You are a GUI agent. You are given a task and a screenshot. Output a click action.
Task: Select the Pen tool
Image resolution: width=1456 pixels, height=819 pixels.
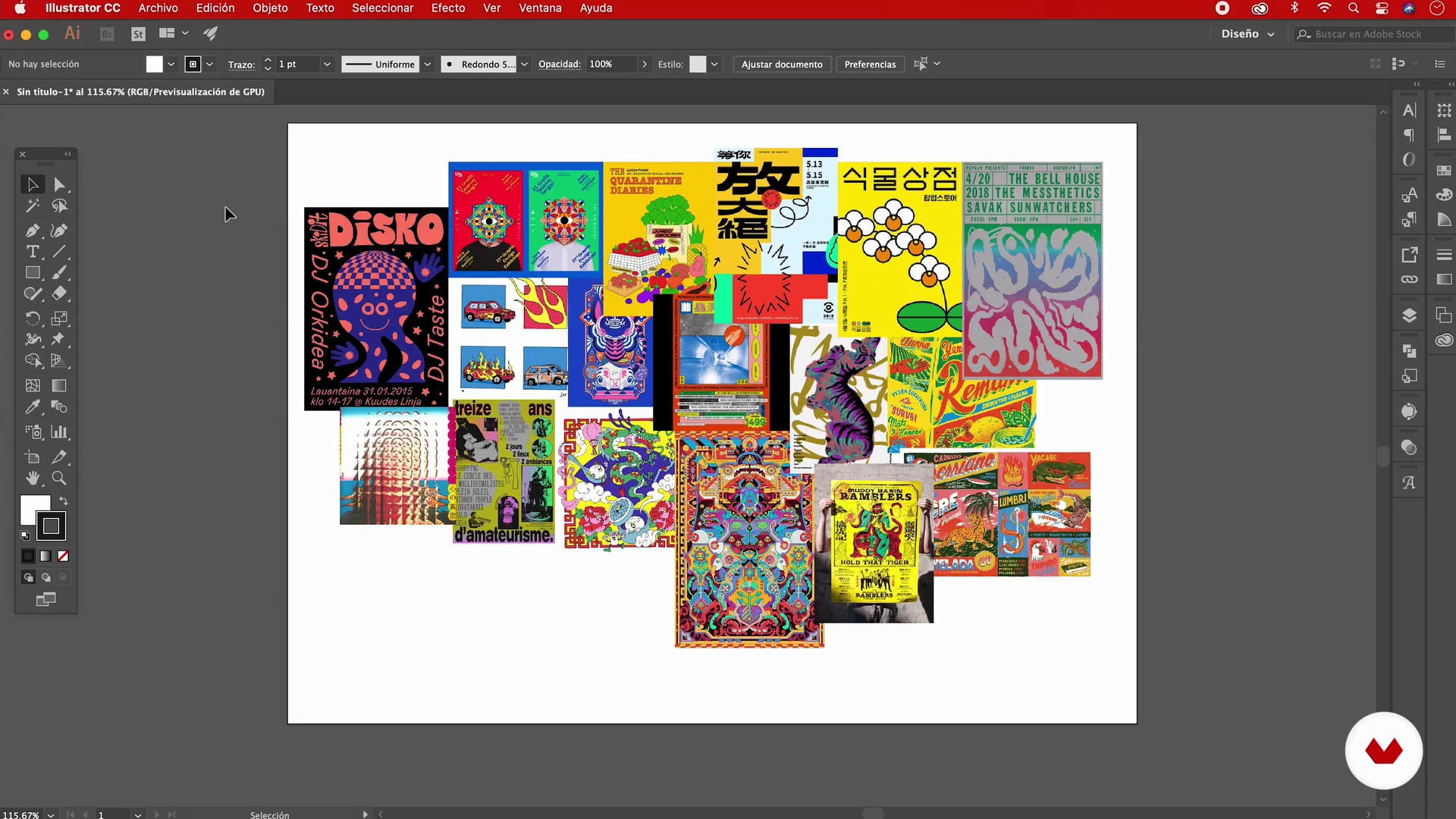33,231
